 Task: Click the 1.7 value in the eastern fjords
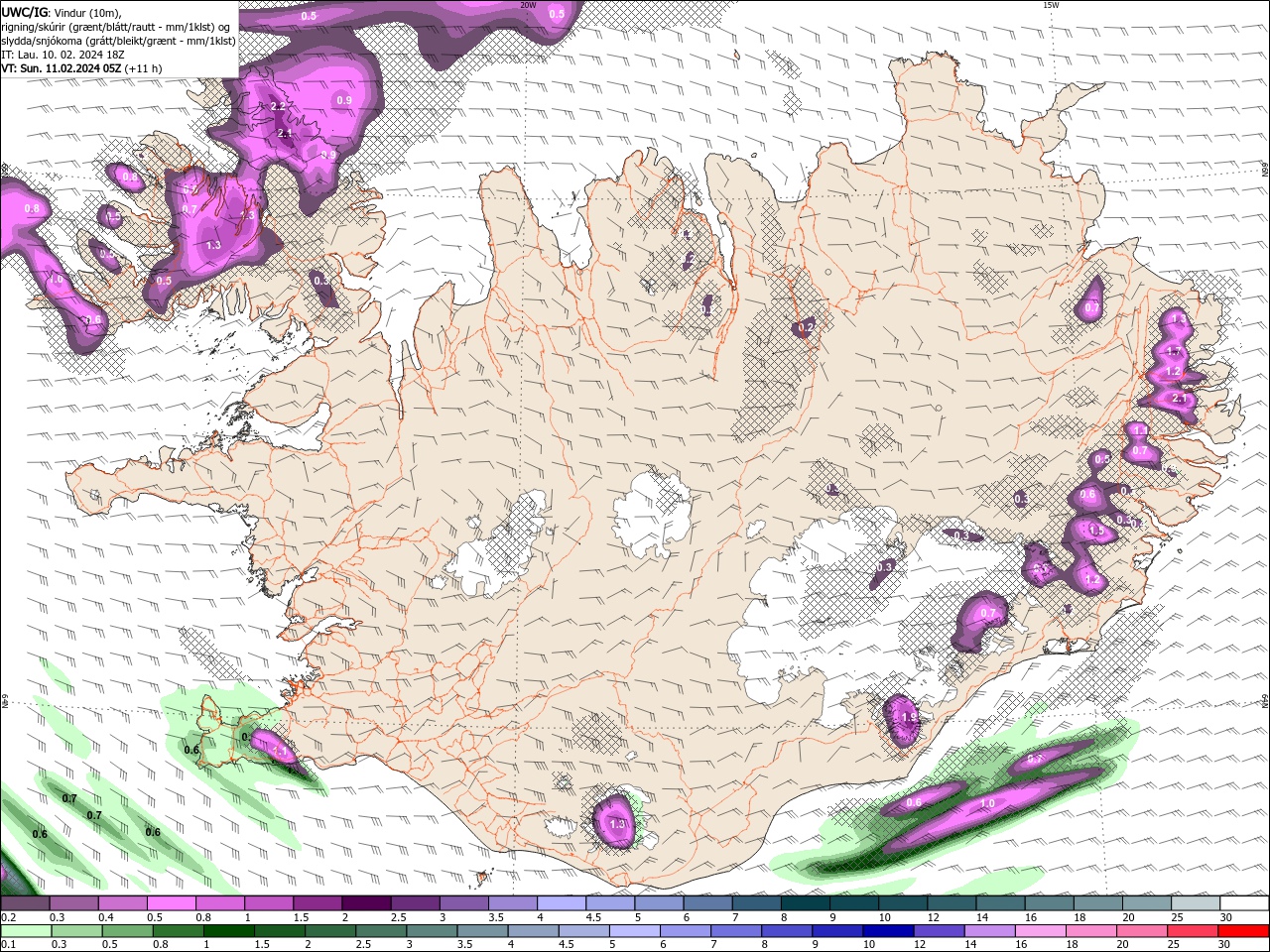1174,352
